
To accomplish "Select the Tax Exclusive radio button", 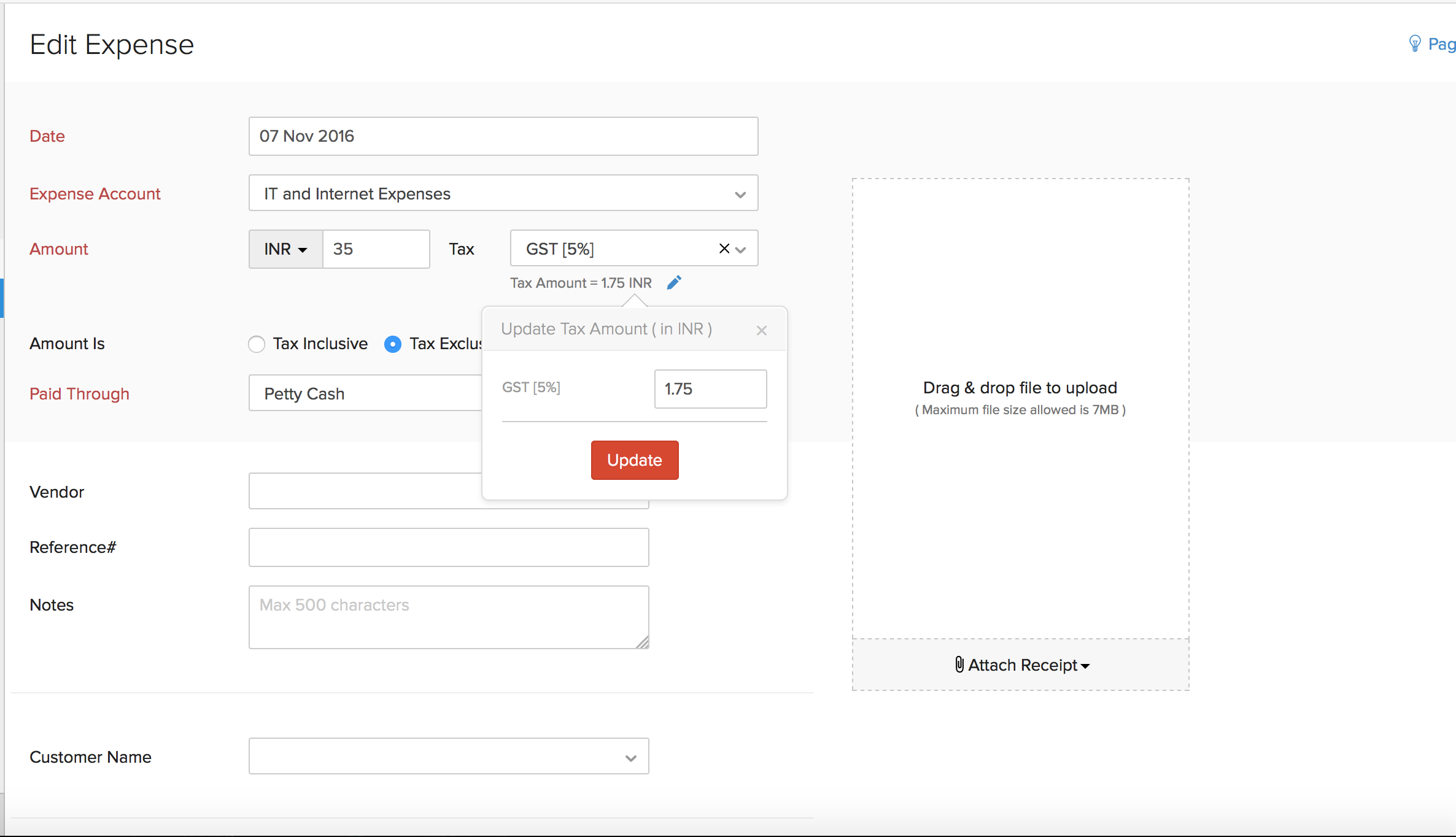I will pos(393,344).
